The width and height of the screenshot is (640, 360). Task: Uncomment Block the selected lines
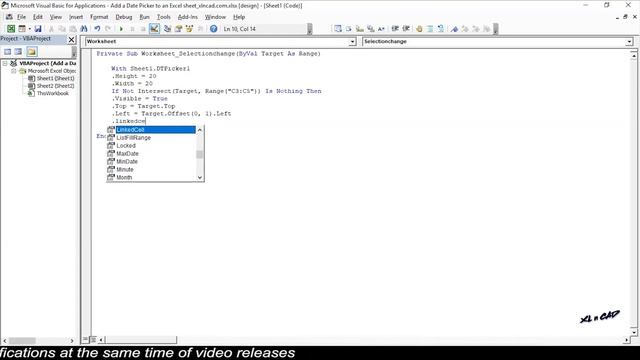[441, 29]
